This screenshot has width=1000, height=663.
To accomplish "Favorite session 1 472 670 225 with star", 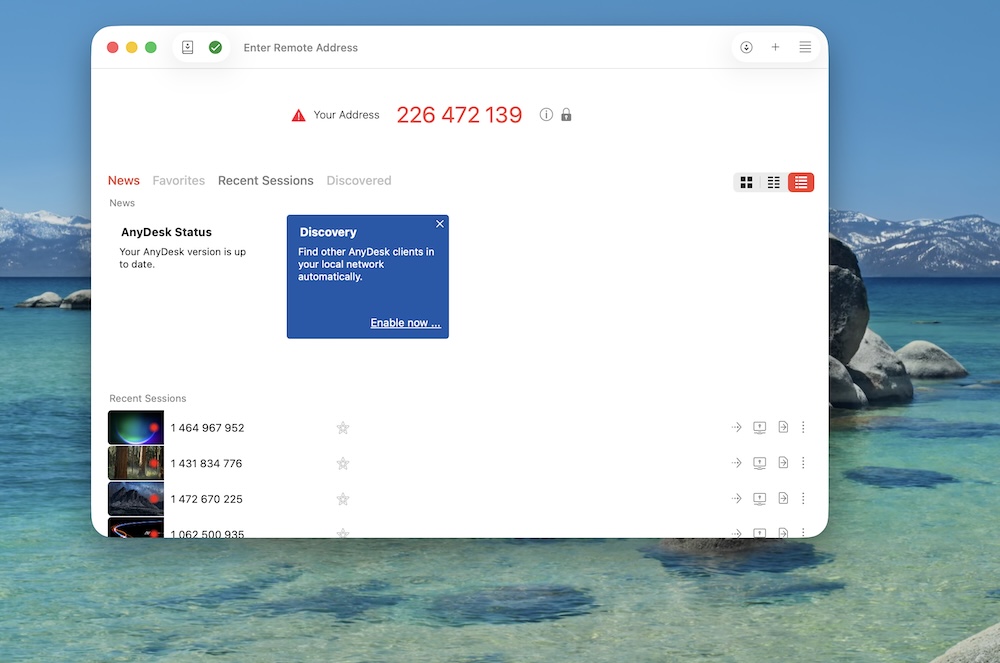I will (342, 499).
